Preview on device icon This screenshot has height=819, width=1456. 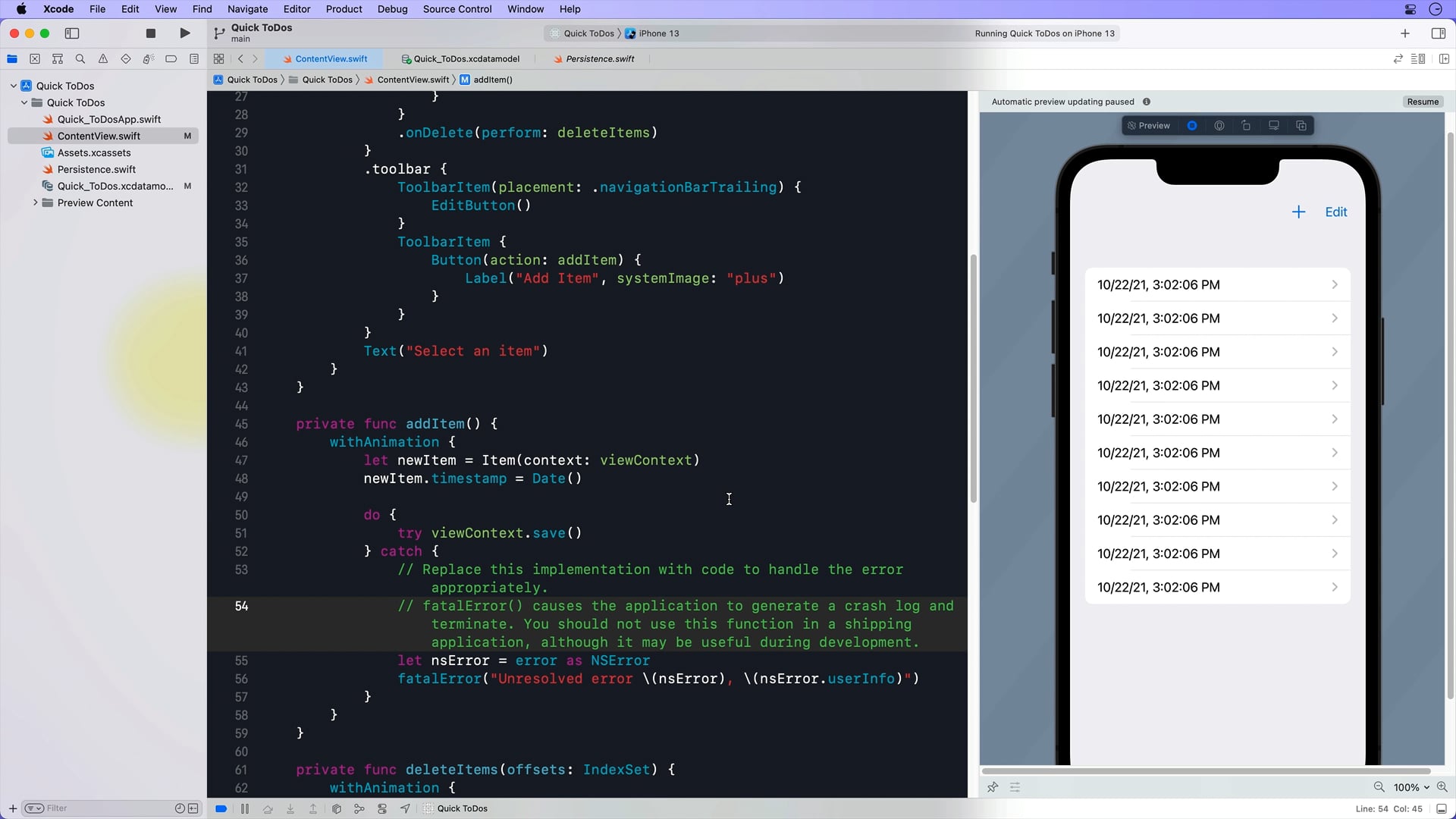[1274, 126]
